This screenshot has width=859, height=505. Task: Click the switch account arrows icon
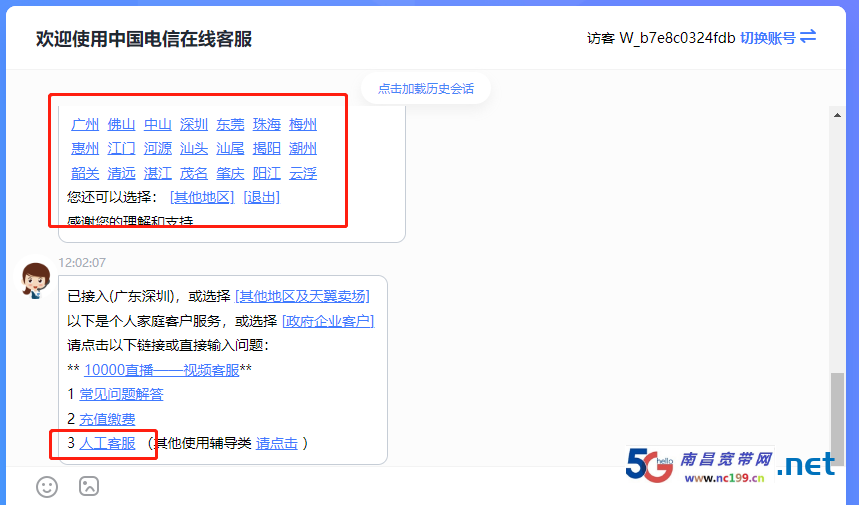[x=808, y=37]
